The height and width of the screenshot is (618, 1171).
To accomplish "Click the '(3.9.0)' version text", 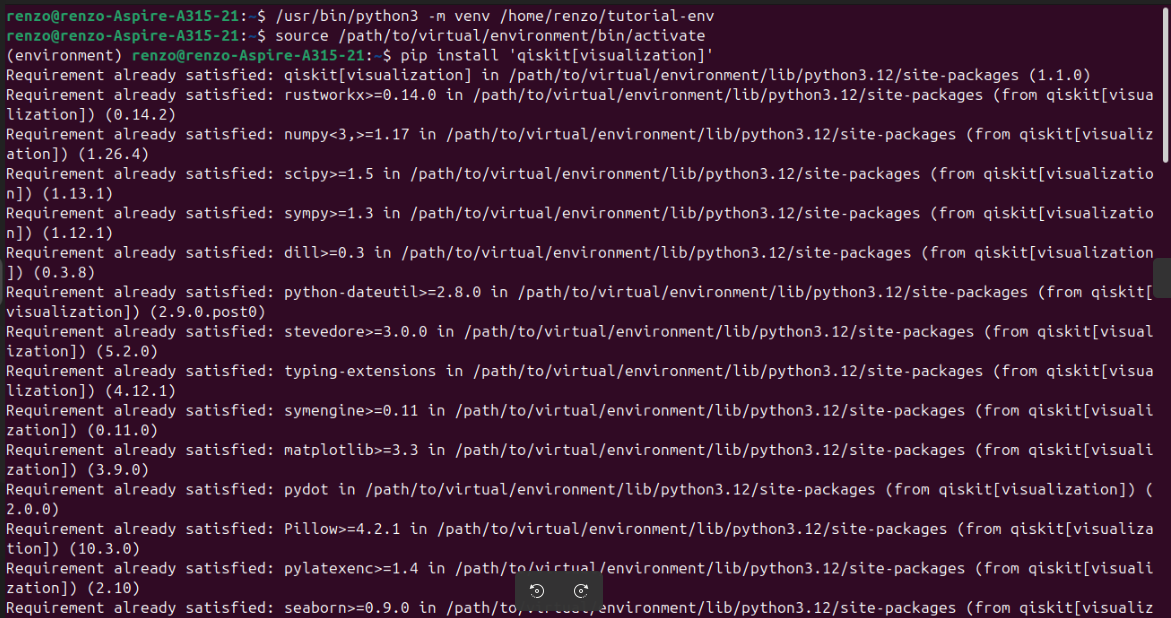I will coord(117,470).
